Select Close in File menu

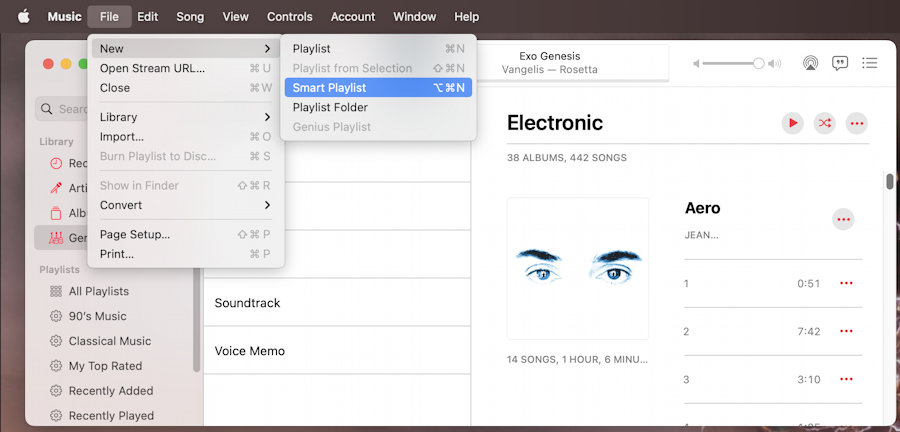click(186, 88)
